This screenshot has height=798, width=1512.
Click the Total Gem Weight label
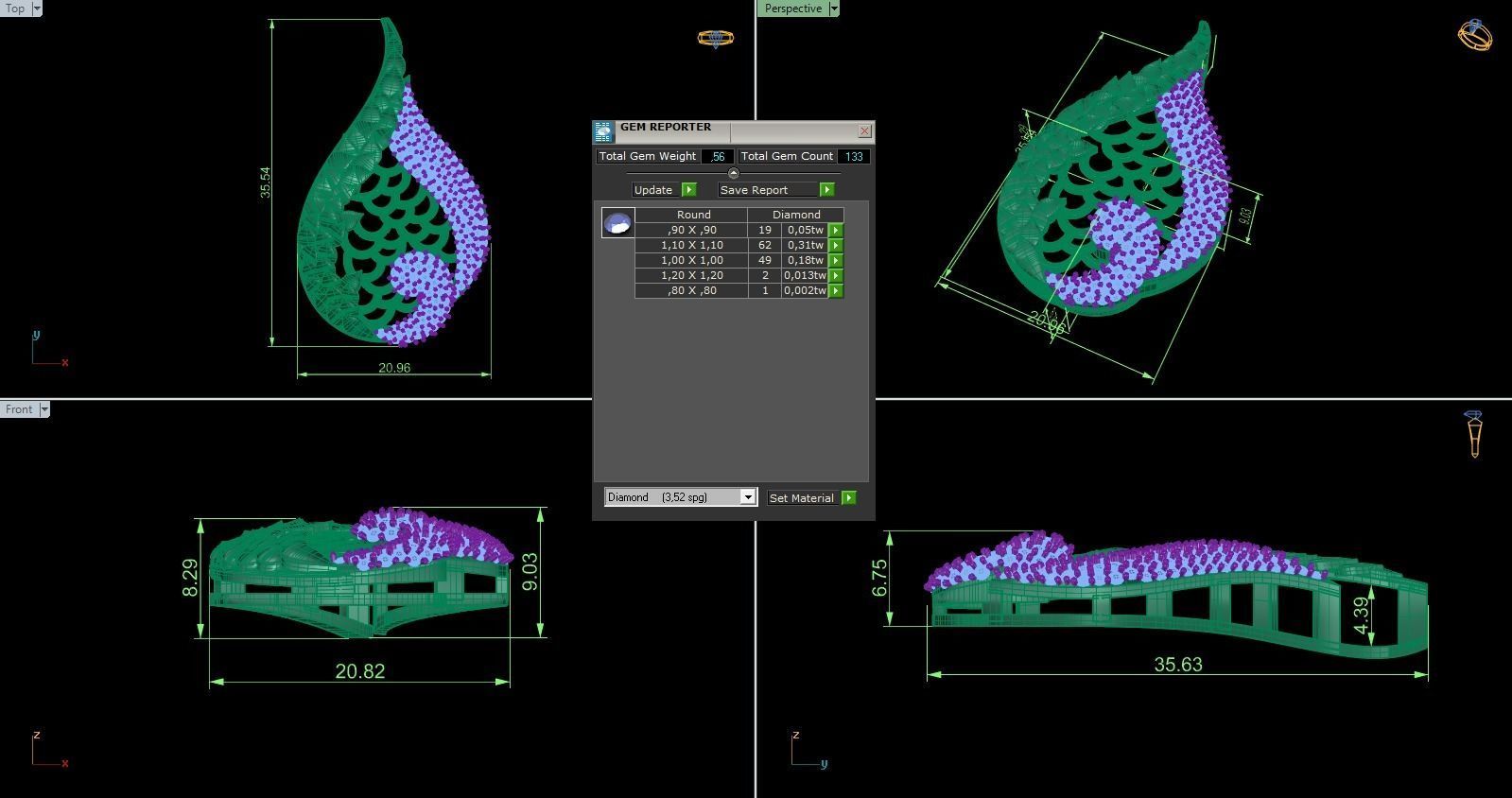[648, 156]
